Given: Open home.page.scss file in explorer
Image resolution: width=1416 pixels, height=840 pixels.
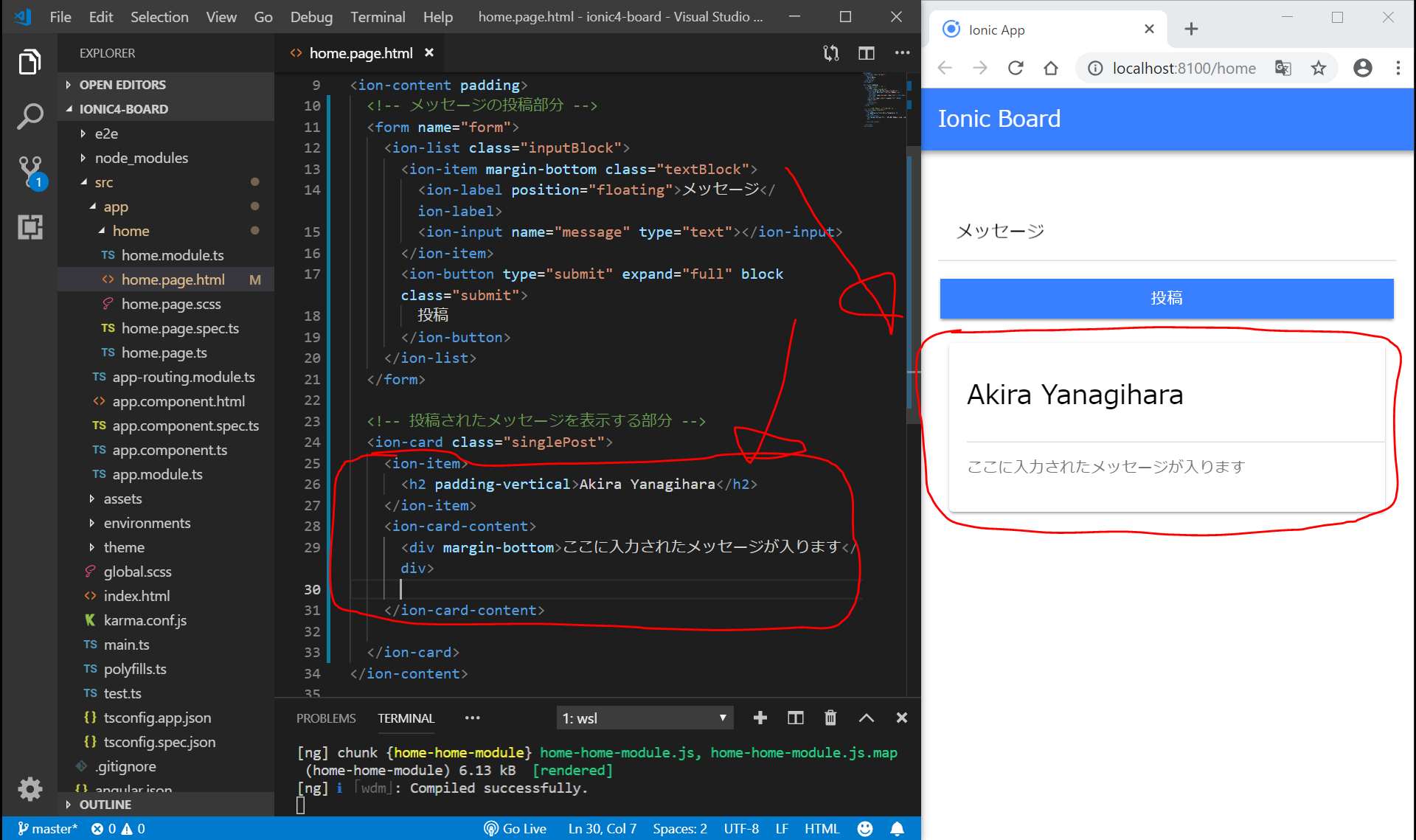Looking at the screenshot, I should point(170,304).
